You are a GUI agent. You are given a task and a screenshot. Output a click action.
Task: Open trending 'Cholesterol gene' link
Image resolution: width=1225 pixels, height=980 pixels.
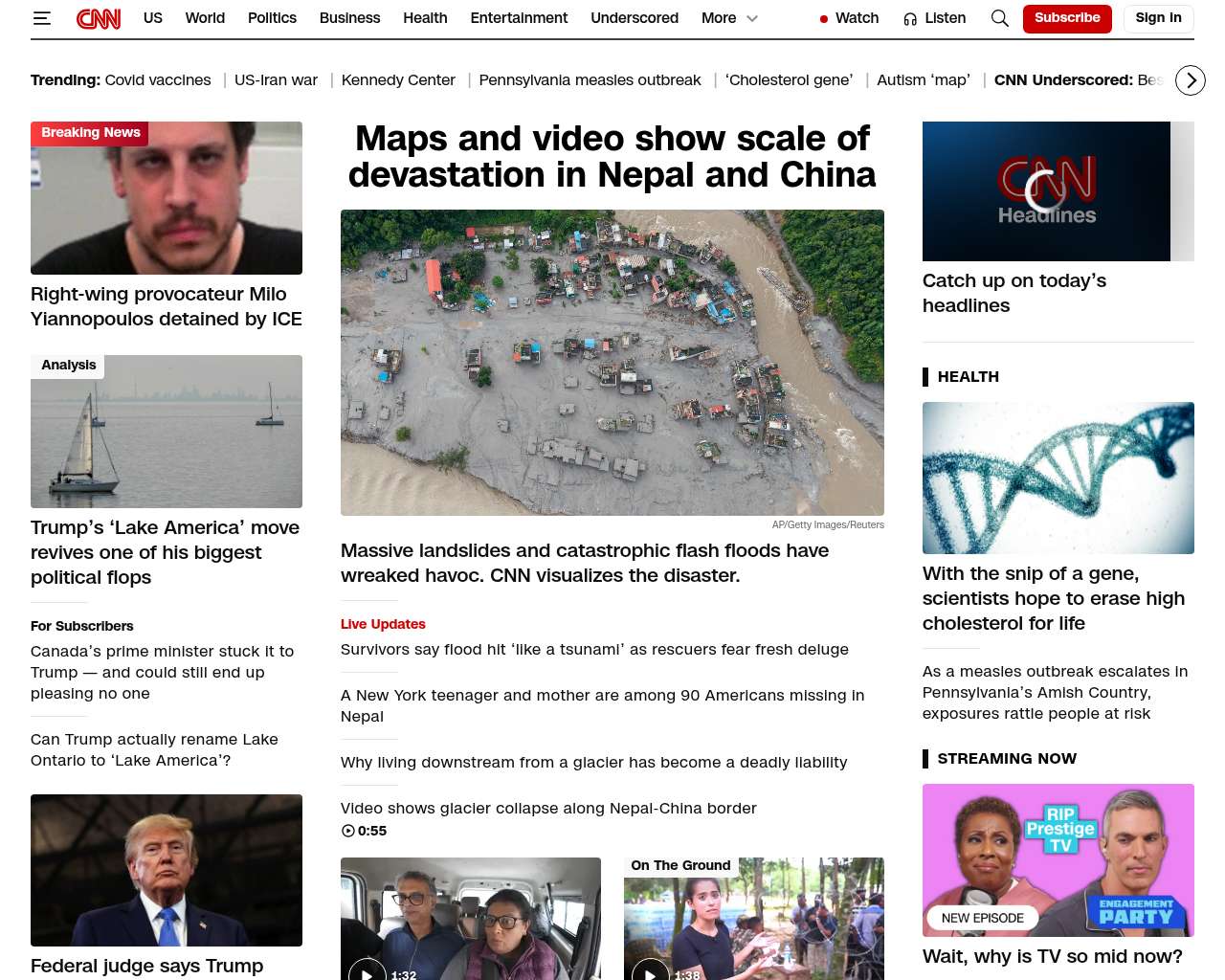[789, 80]
